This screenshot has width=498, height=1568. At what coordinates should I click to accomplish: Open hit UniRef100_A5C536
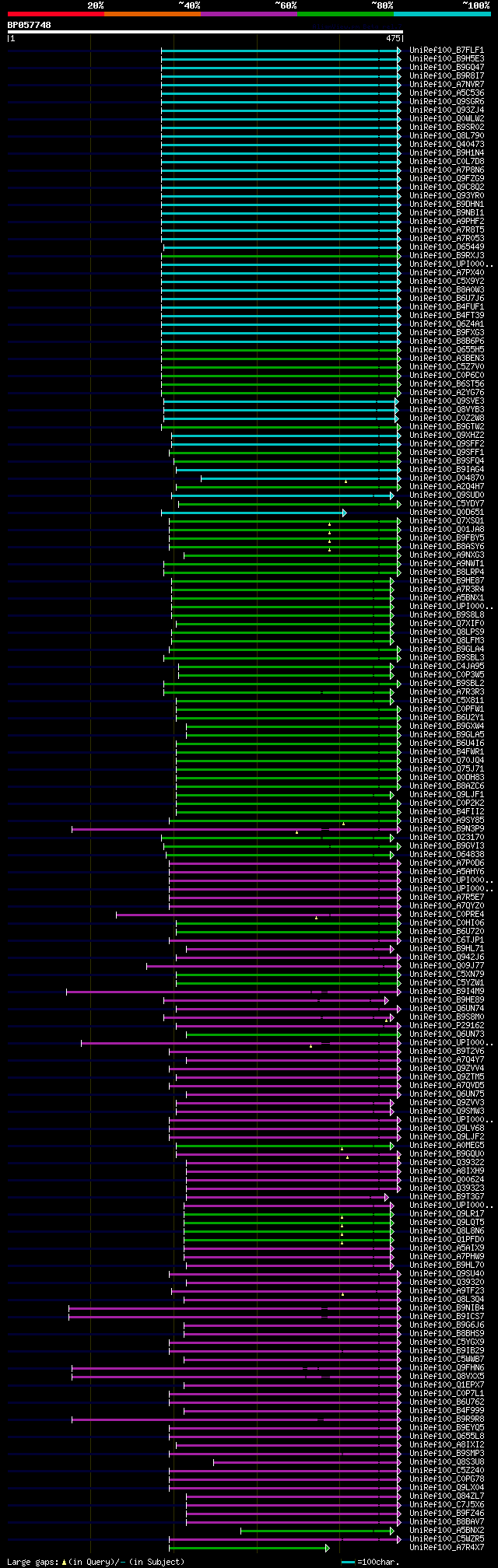tap(447, 93)
